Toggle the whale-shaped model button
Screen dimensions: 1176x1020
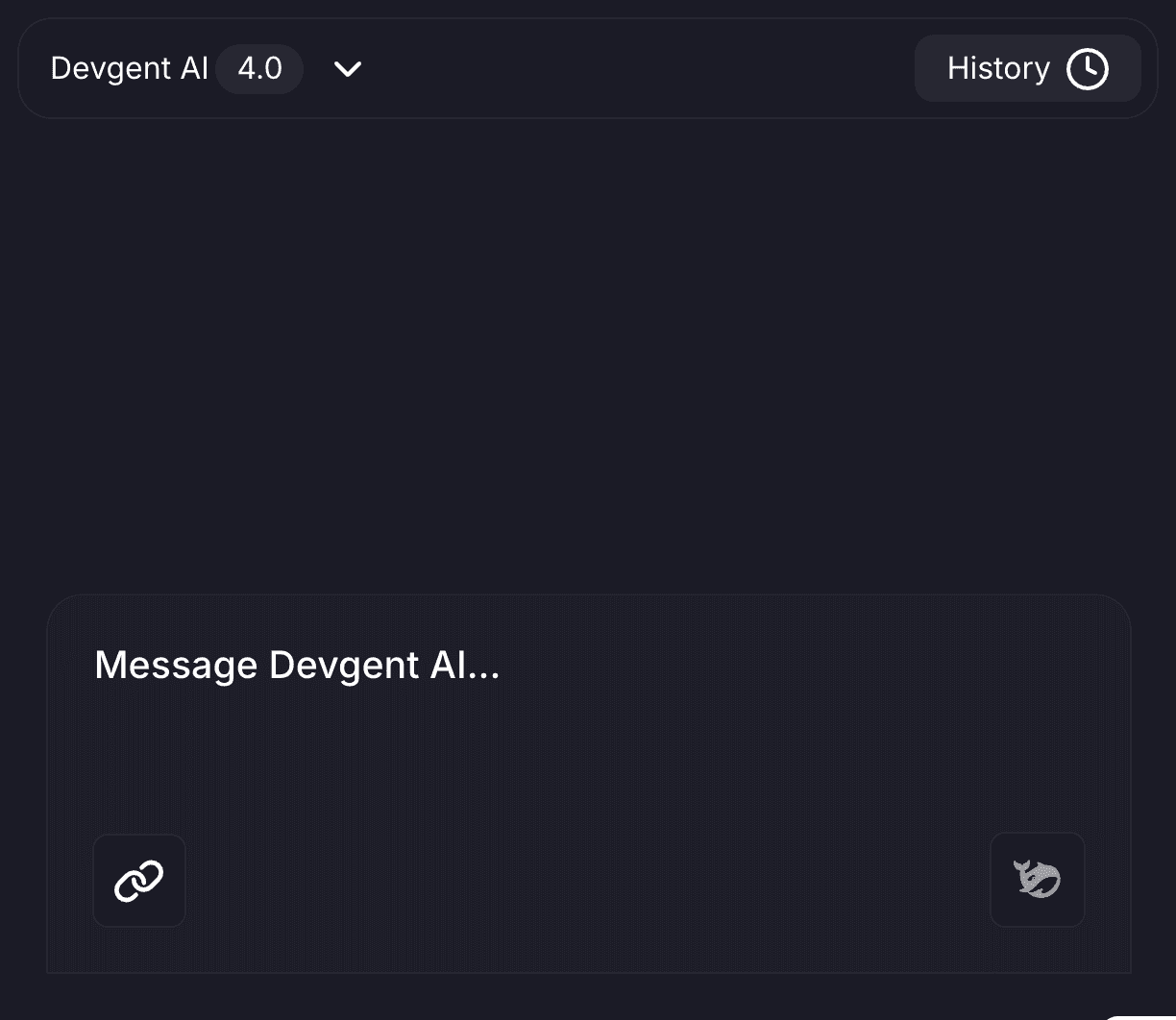coord(1037,880)
